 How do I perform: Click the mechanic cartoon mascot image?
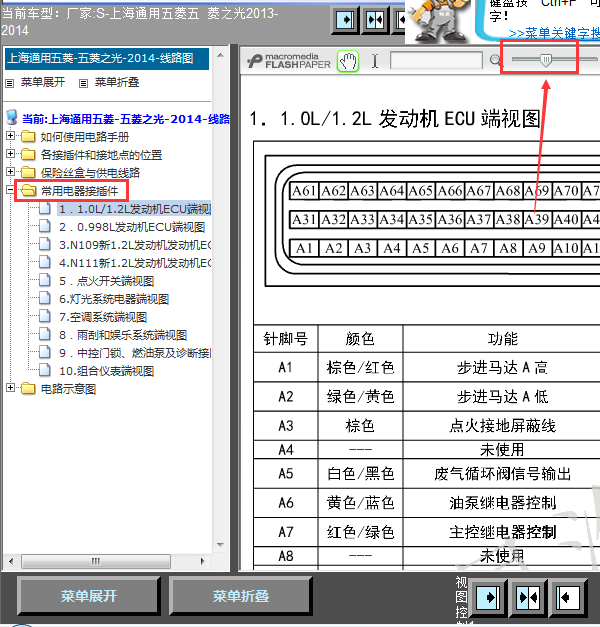coord(438,21)
